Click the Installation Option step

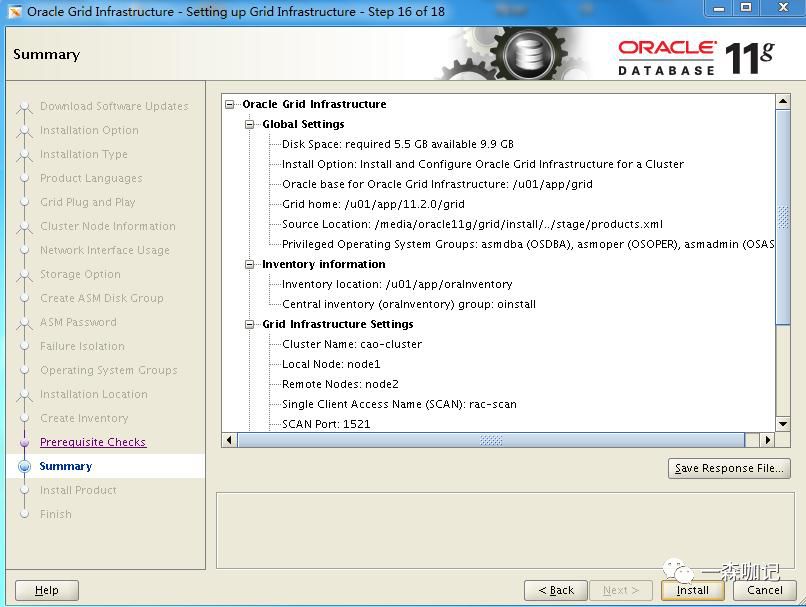(89, 131)
